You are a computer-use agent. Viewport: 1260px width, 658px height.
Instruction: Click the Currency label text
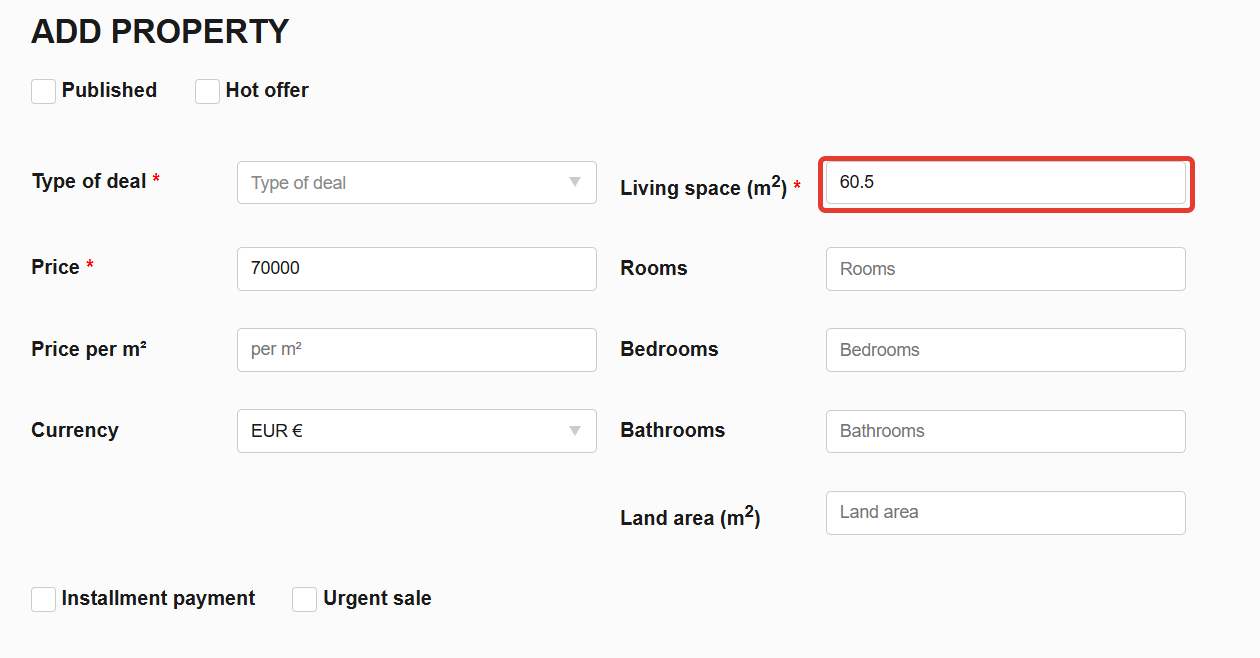point(75,430)
